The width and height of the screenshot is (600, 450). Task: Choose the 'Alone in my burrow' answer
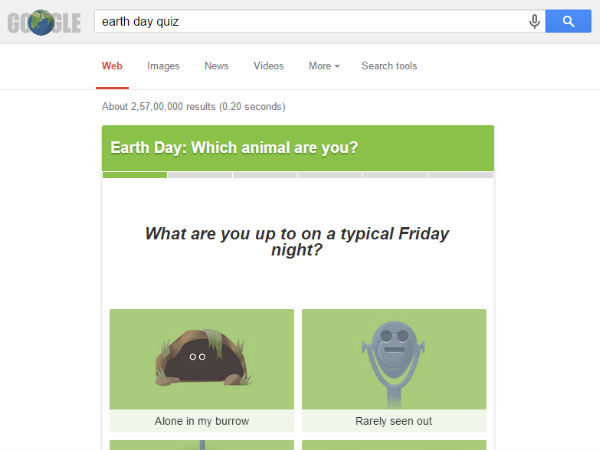[x=201, y=421]
